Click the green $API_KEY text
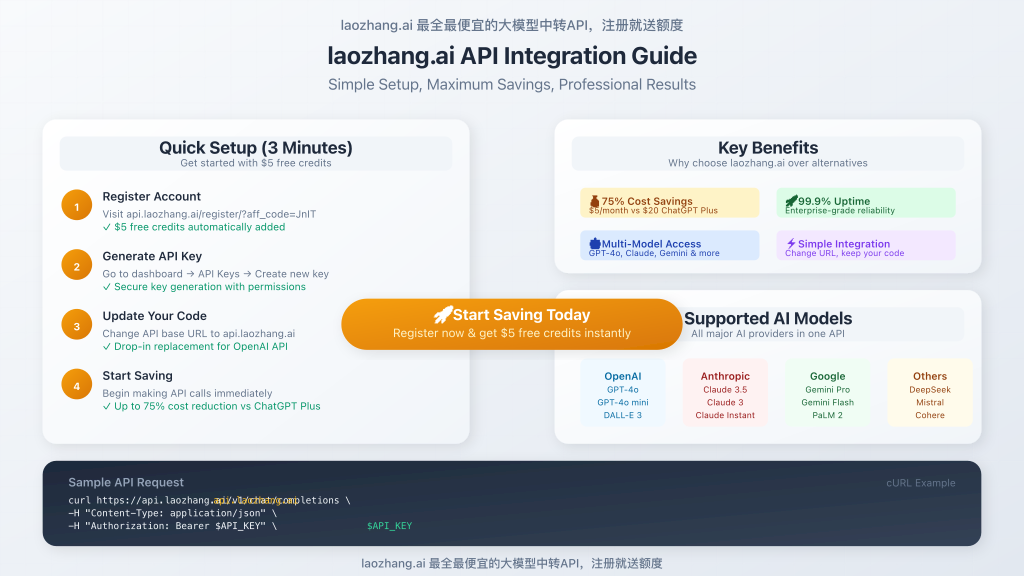Viewport: 1024px width, 576px height. coord(389,526)
